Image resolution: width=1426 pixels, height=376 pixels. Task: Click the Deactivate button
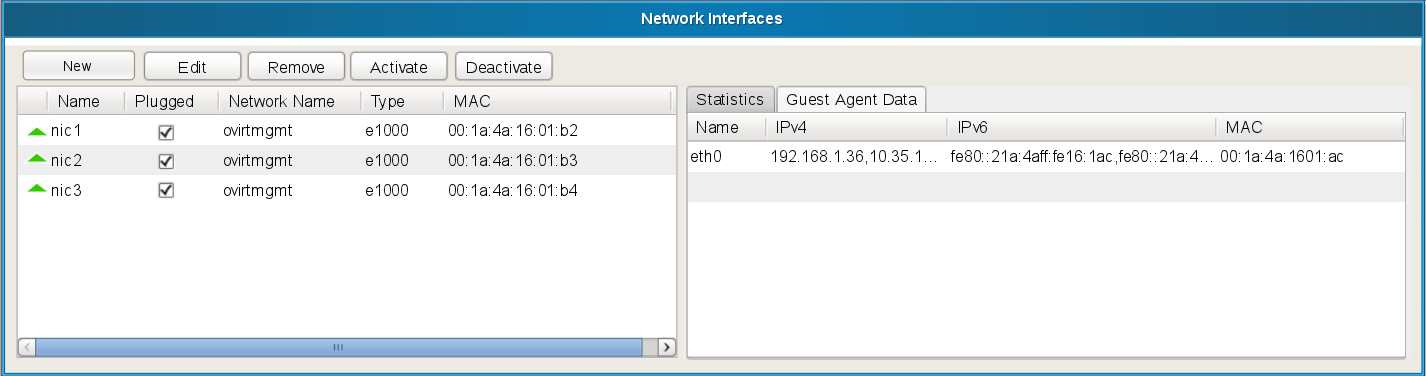(504, 67)
